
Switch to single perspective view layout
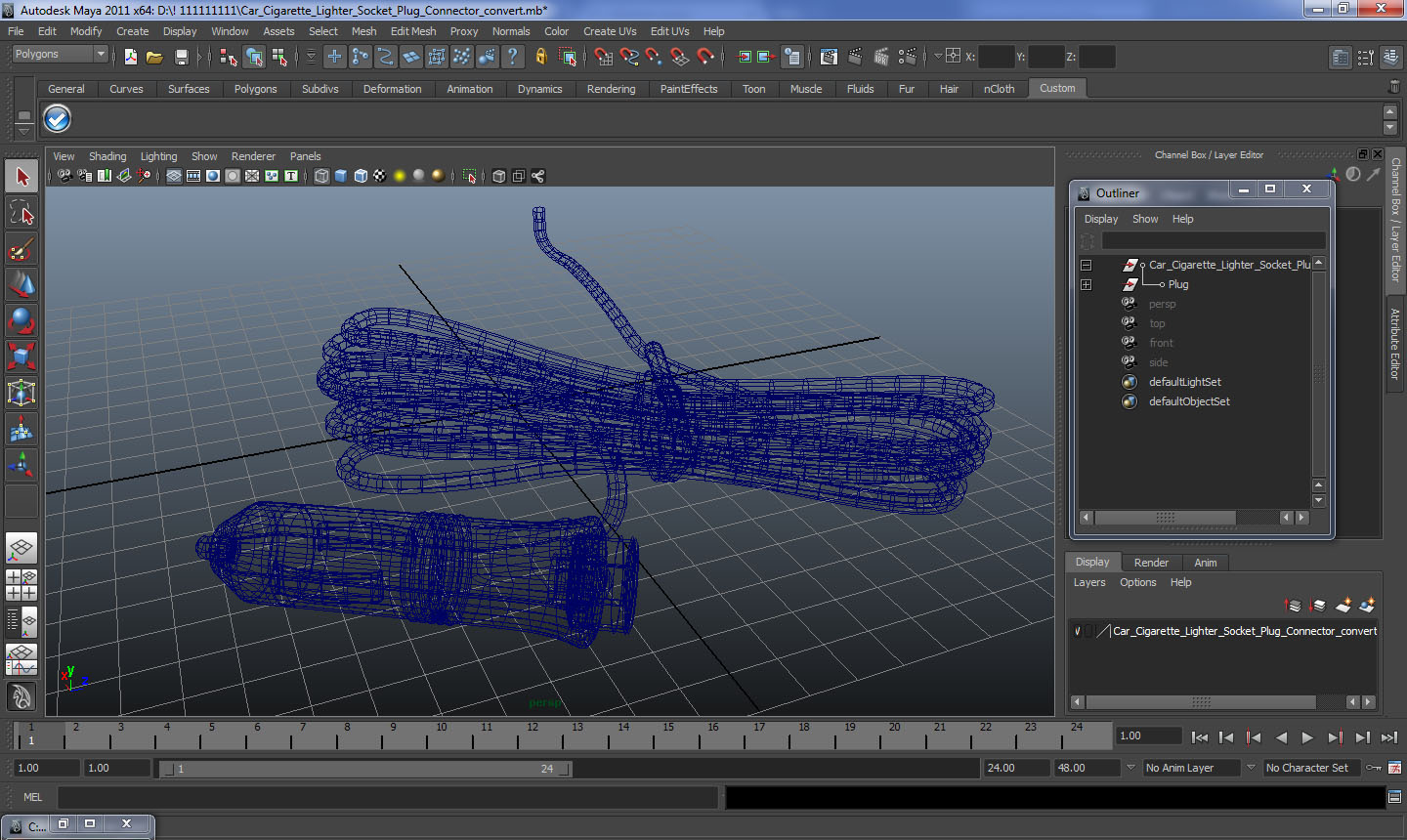pyautogui.click(x=21, y=548)
